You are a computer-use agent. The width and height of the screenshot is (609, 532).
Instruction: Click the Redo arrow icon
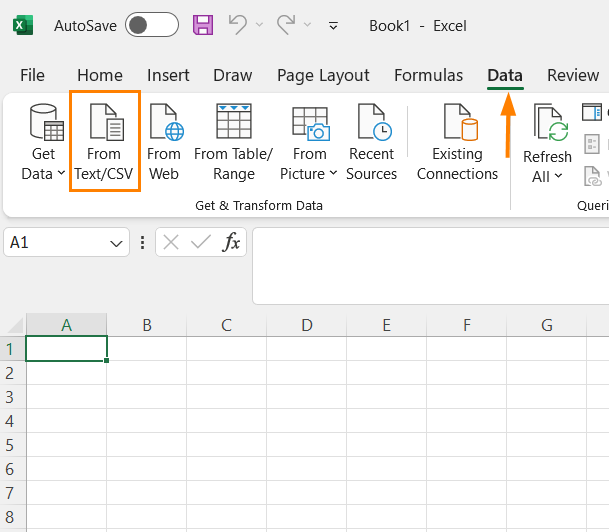(x=286, y=25)
